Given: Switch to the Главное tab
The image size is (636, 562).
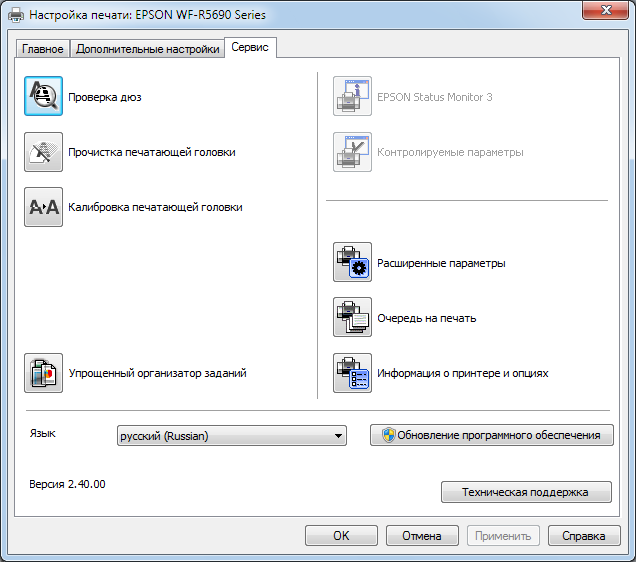Looking at the screenshot, I should tap(43, 49).
